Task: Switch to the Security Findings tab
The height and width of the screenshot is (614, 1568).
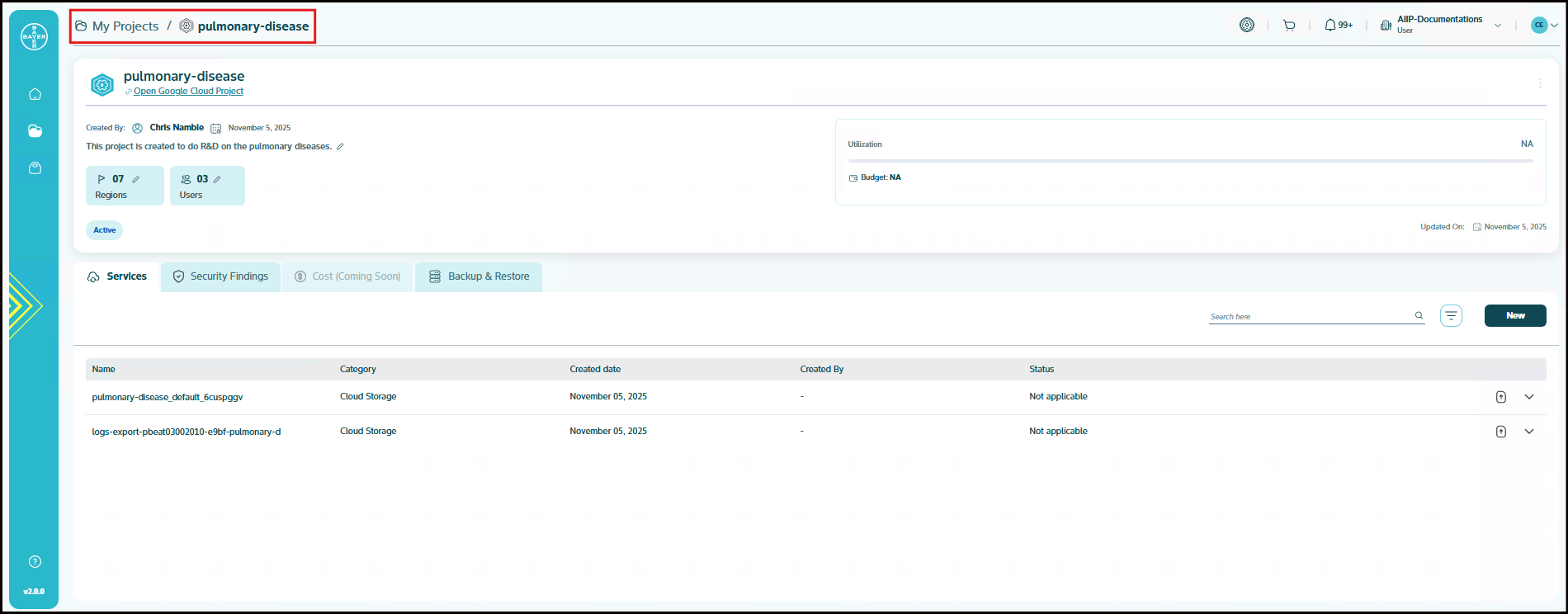Action: 220,276
